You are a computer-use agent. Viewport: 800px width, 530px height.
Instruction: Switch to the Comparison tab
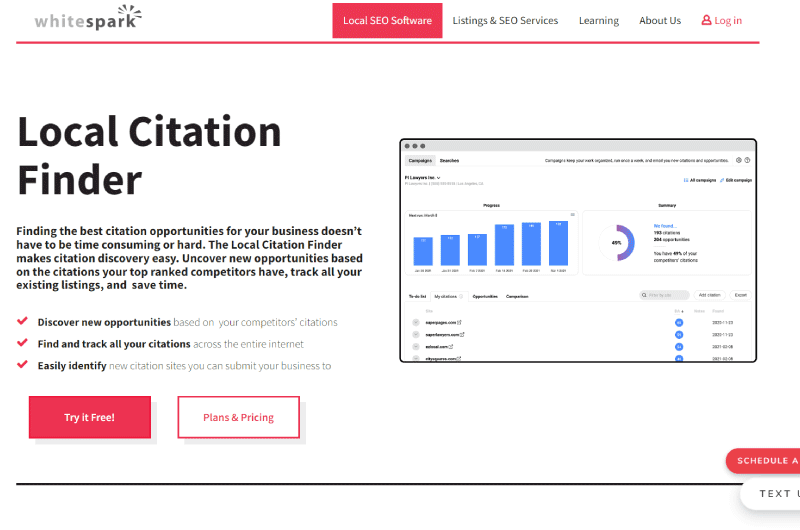click(x=517, y=296)
